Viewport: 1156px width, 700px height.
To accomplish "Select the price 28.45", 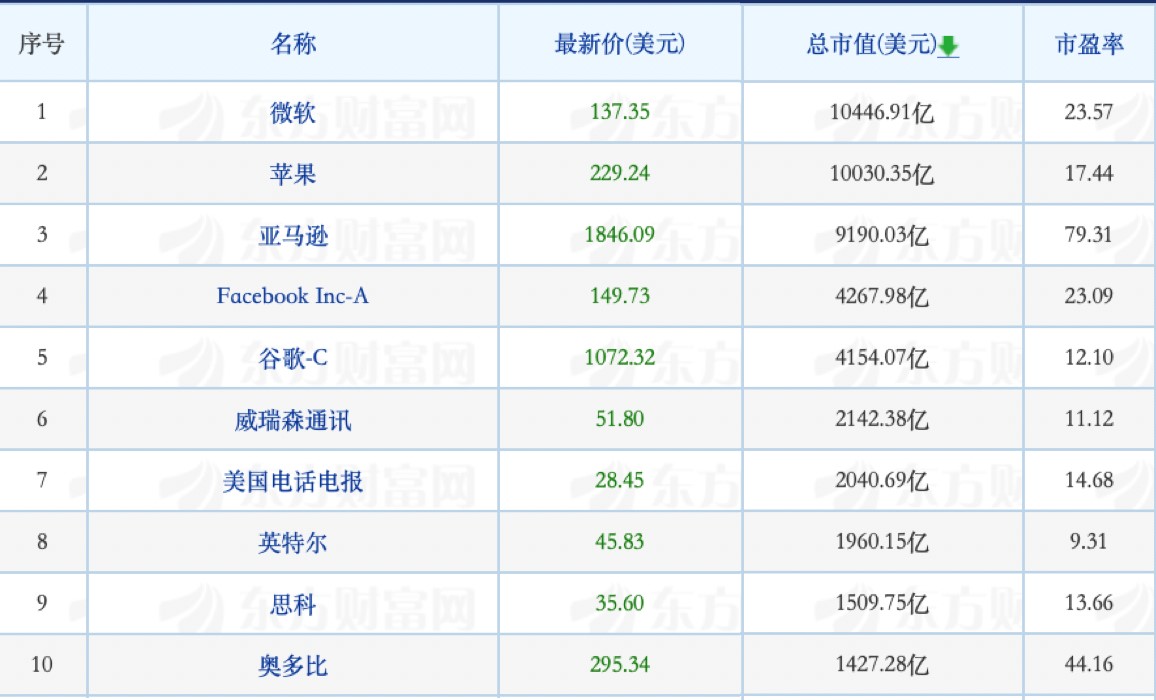I will point(619,480).
